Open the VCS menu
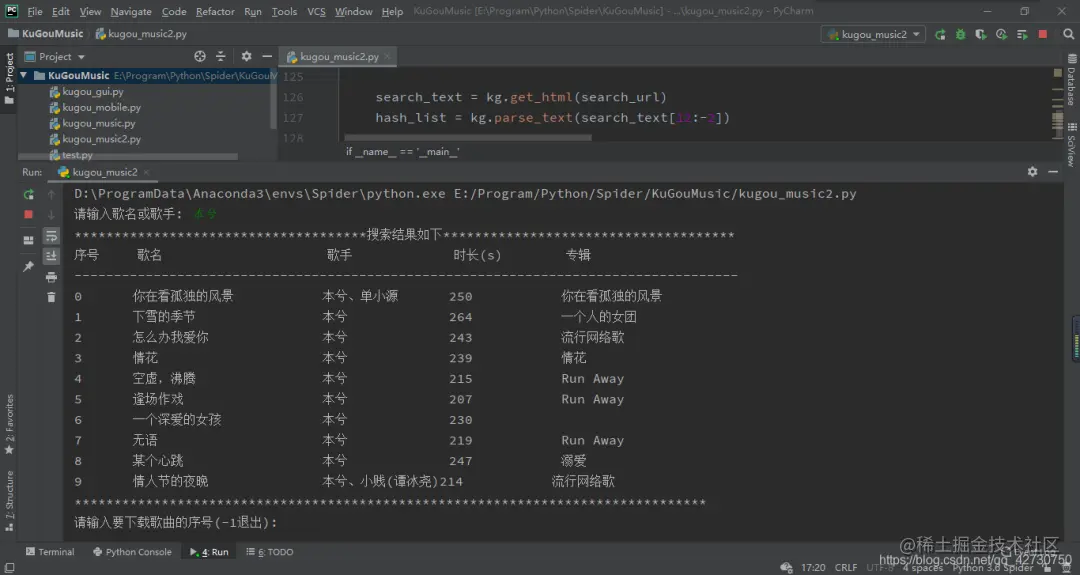The height and width of the screenshot is (575, 1080). pos(316,12)
